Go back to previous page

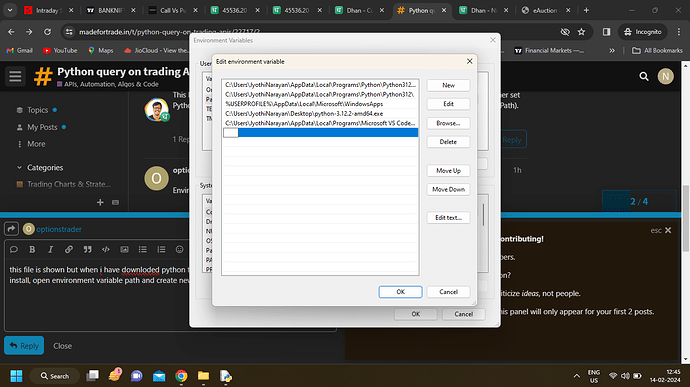tap(11, 32)
